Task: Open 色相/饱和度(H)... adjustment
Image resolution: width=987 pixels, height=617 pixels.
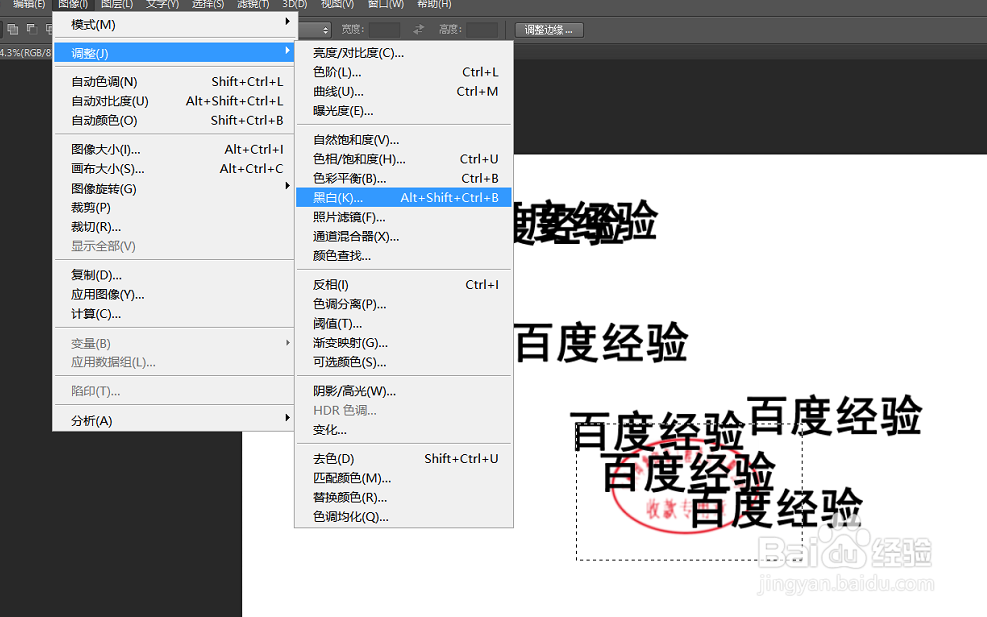Action: pos(403,159)
